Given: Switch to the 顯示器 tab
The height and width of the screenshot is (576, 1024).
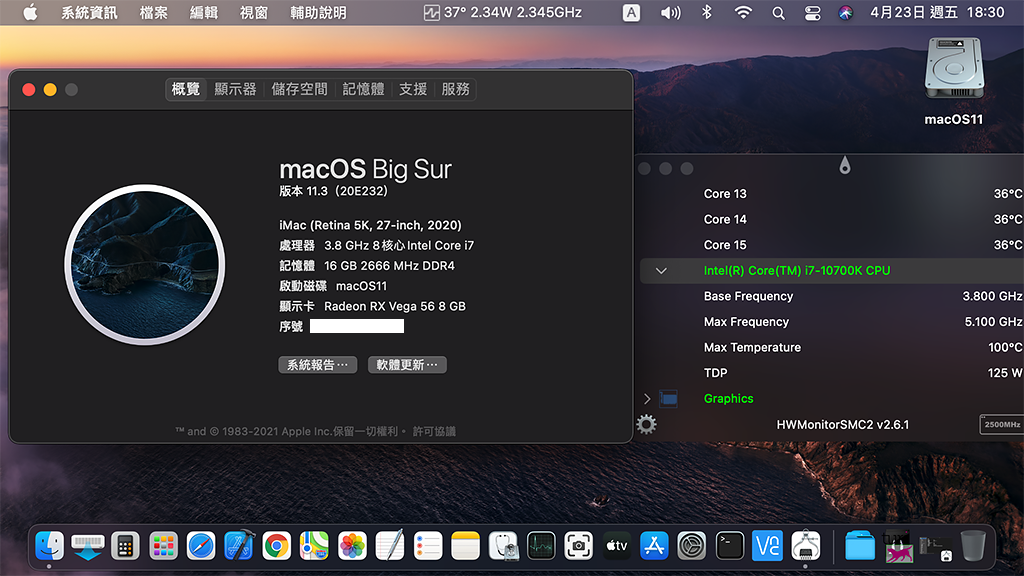Looking at the screenshot, I should [x=235, y=89].
